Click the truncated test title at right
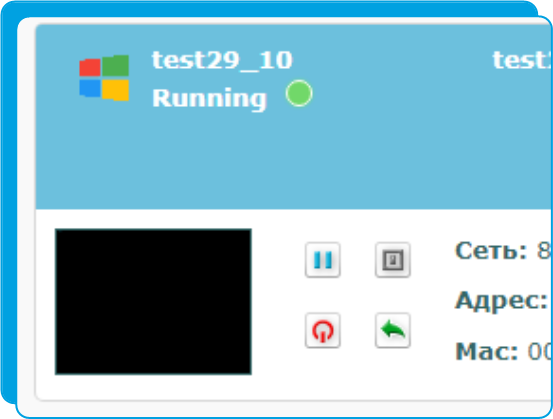 point(522,60)
